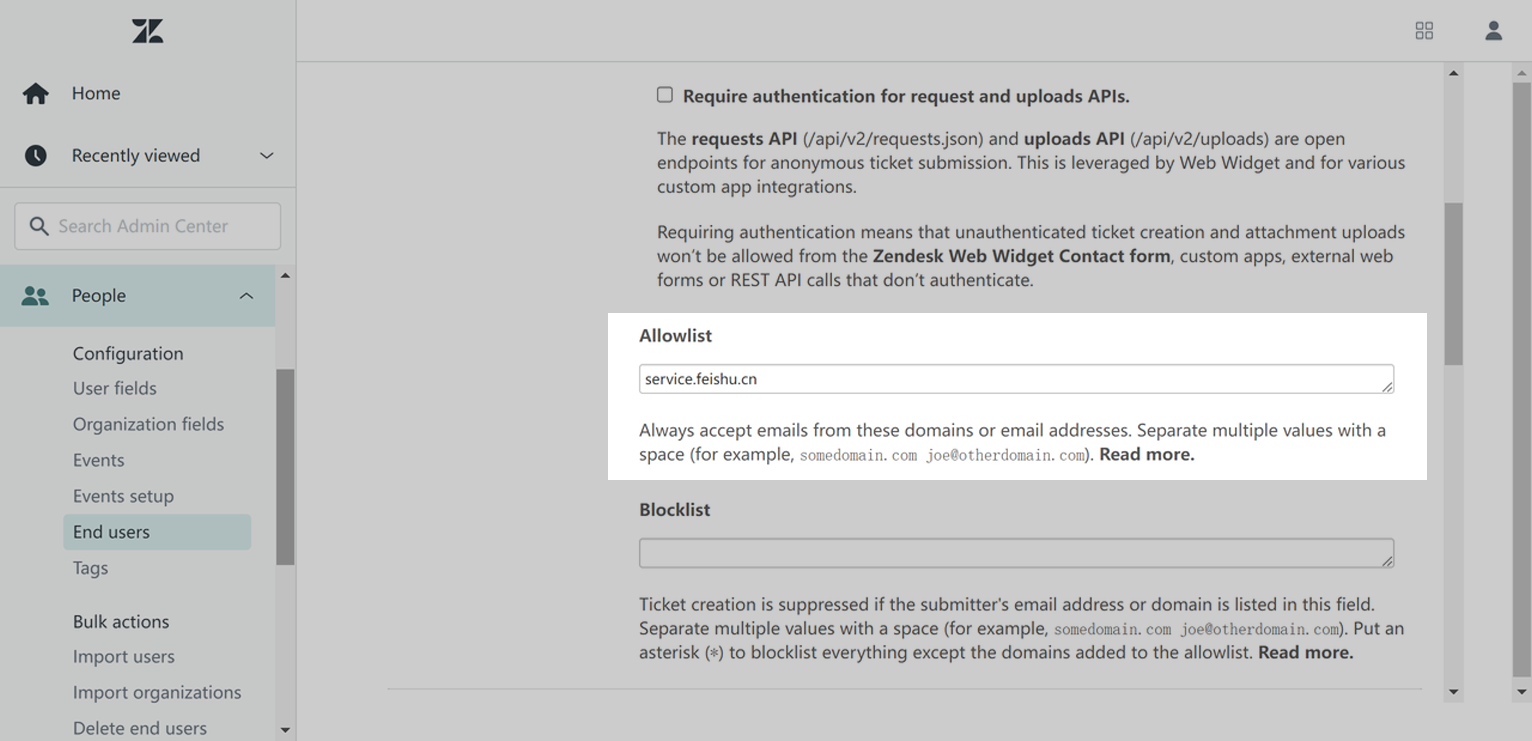Enable authentication for request and uploads APIs
The image size is (1532, 741).
[665, 94]
